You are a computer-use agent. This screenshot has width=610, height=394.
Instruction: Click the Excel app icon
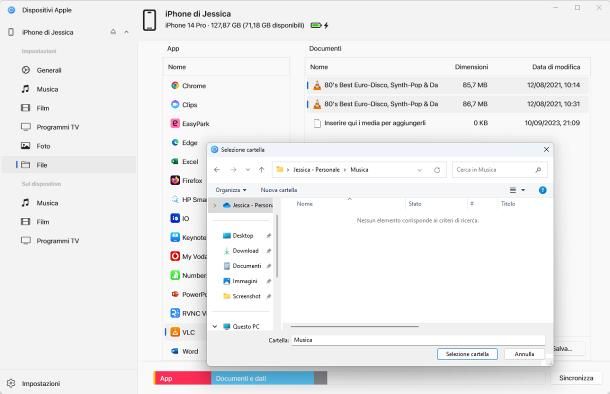175,161
